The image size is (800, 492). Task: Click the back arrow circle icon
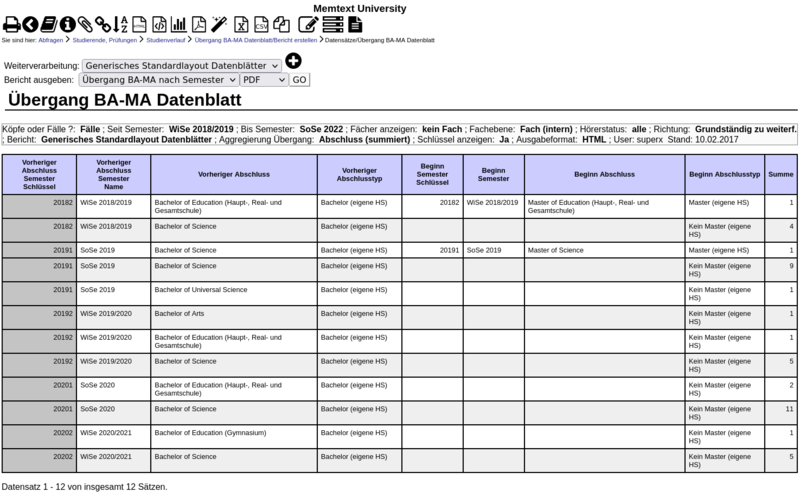point(30,24)
